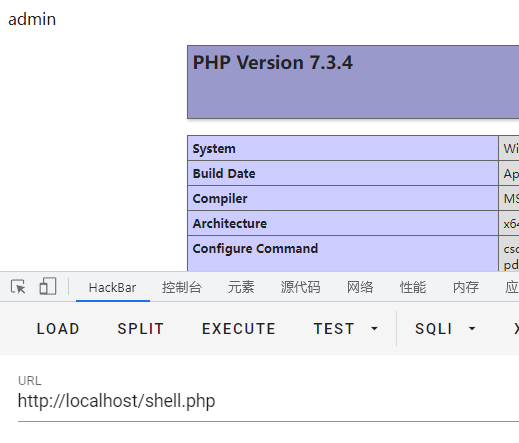The height and width of the screenshot is (443, 519).
Task: Expand the SQLI dropdown arrow
Action: 472,329
